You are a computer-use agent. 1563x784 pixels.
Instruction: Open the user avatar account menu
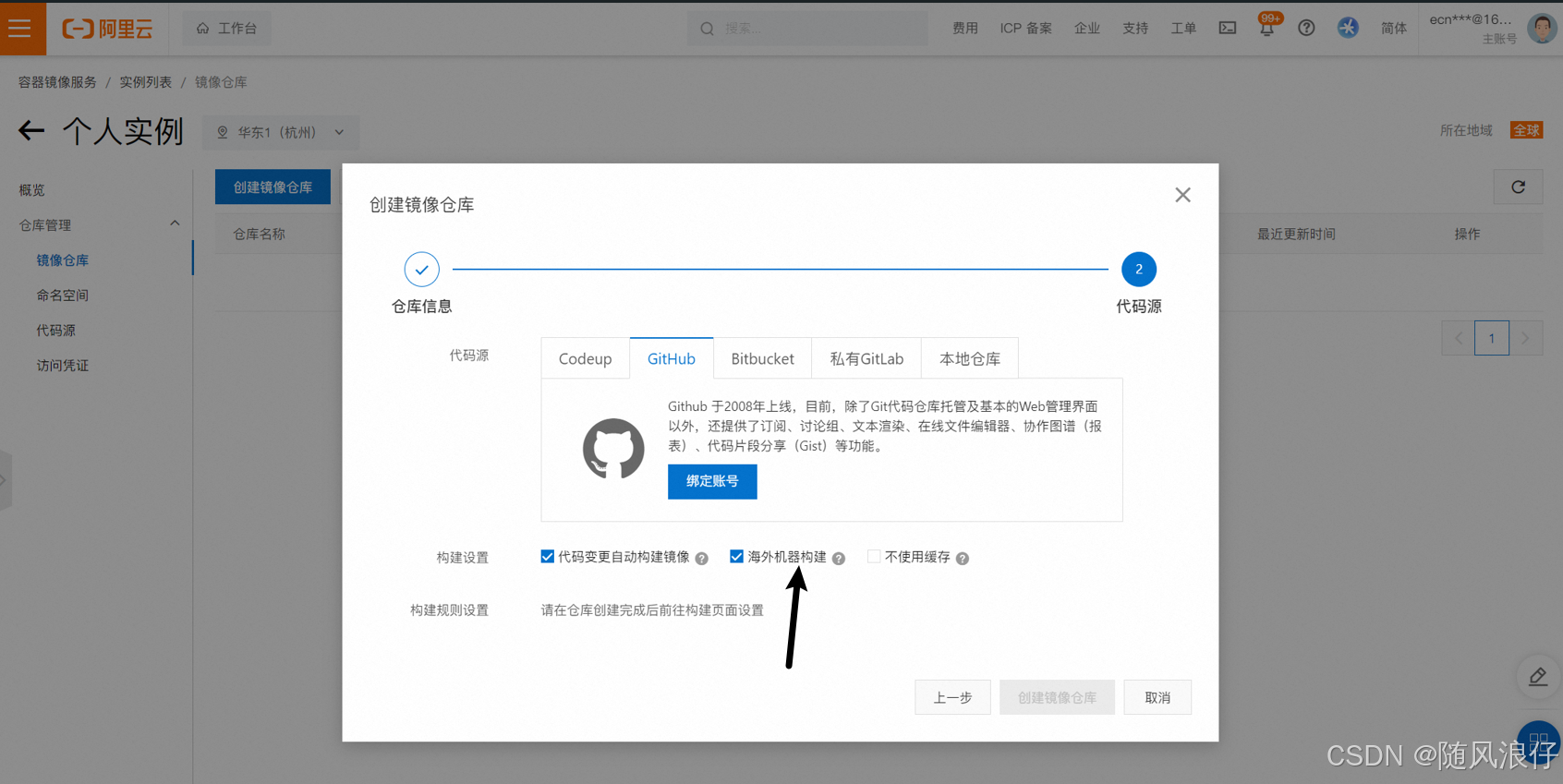click(1542, 28)
